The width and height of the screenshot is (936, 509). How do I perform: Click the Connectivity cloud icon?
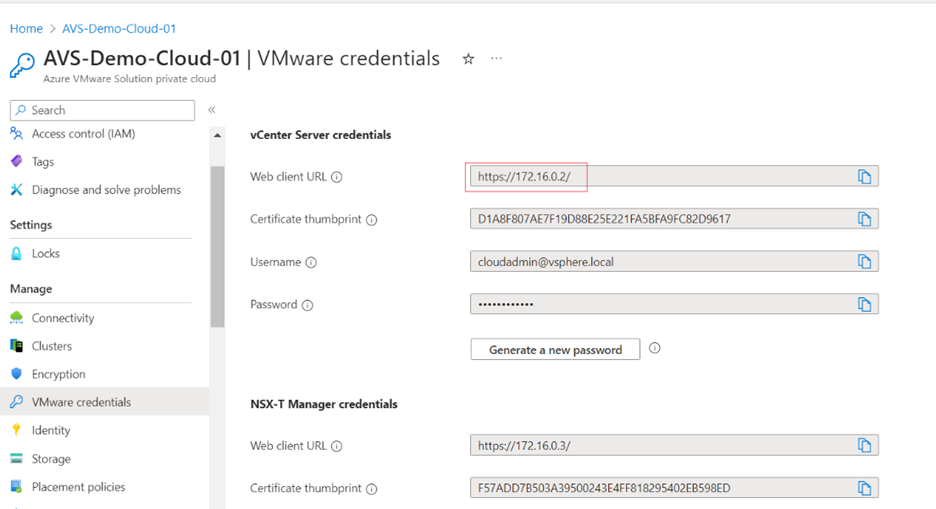coord(17,317)
